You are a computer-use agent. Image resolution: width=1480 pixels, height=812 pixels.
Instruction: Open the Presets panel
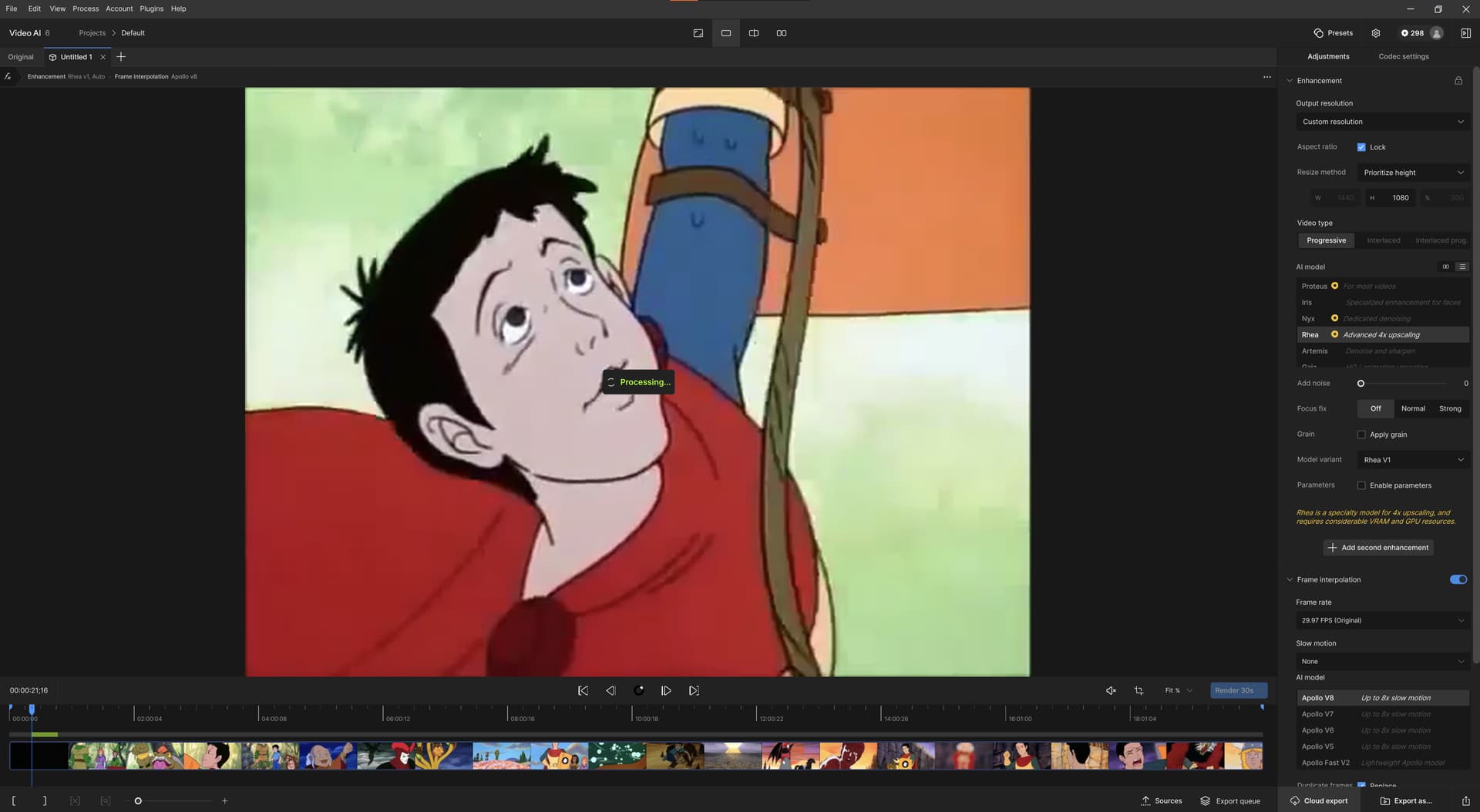click(1334, 33)
